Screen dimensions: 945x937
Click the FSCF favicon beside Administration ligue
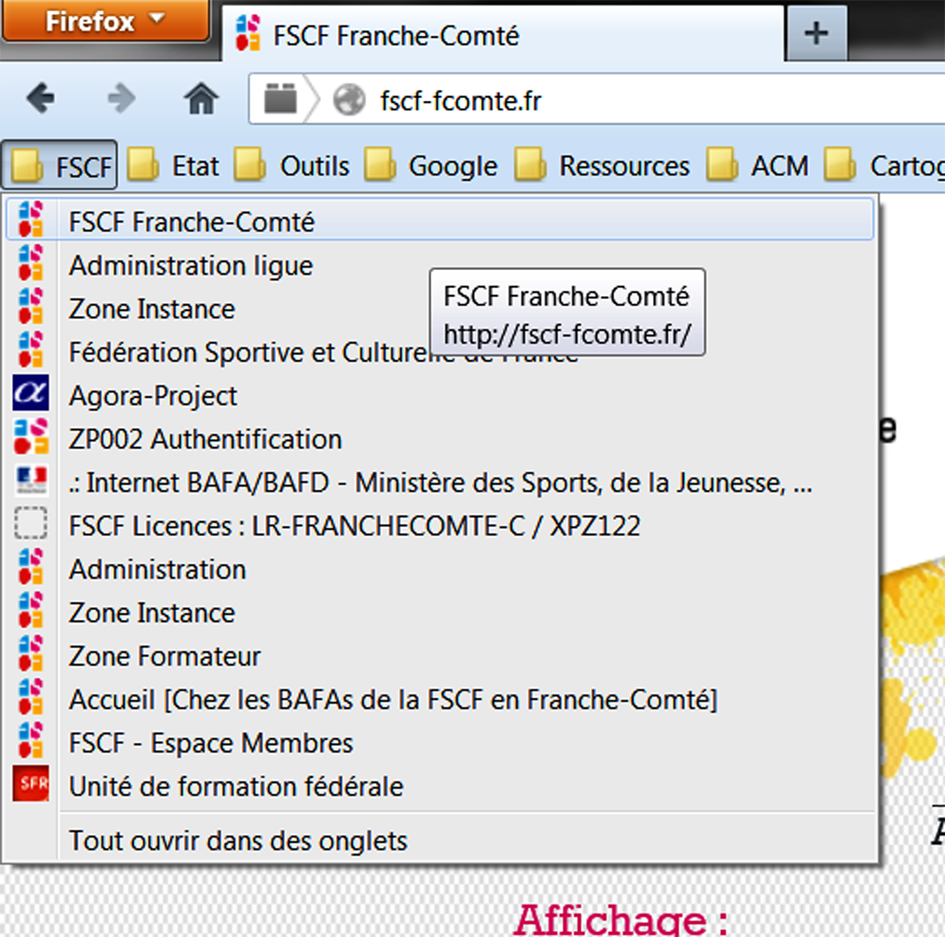pyautogui.click(x=31, y=263)
